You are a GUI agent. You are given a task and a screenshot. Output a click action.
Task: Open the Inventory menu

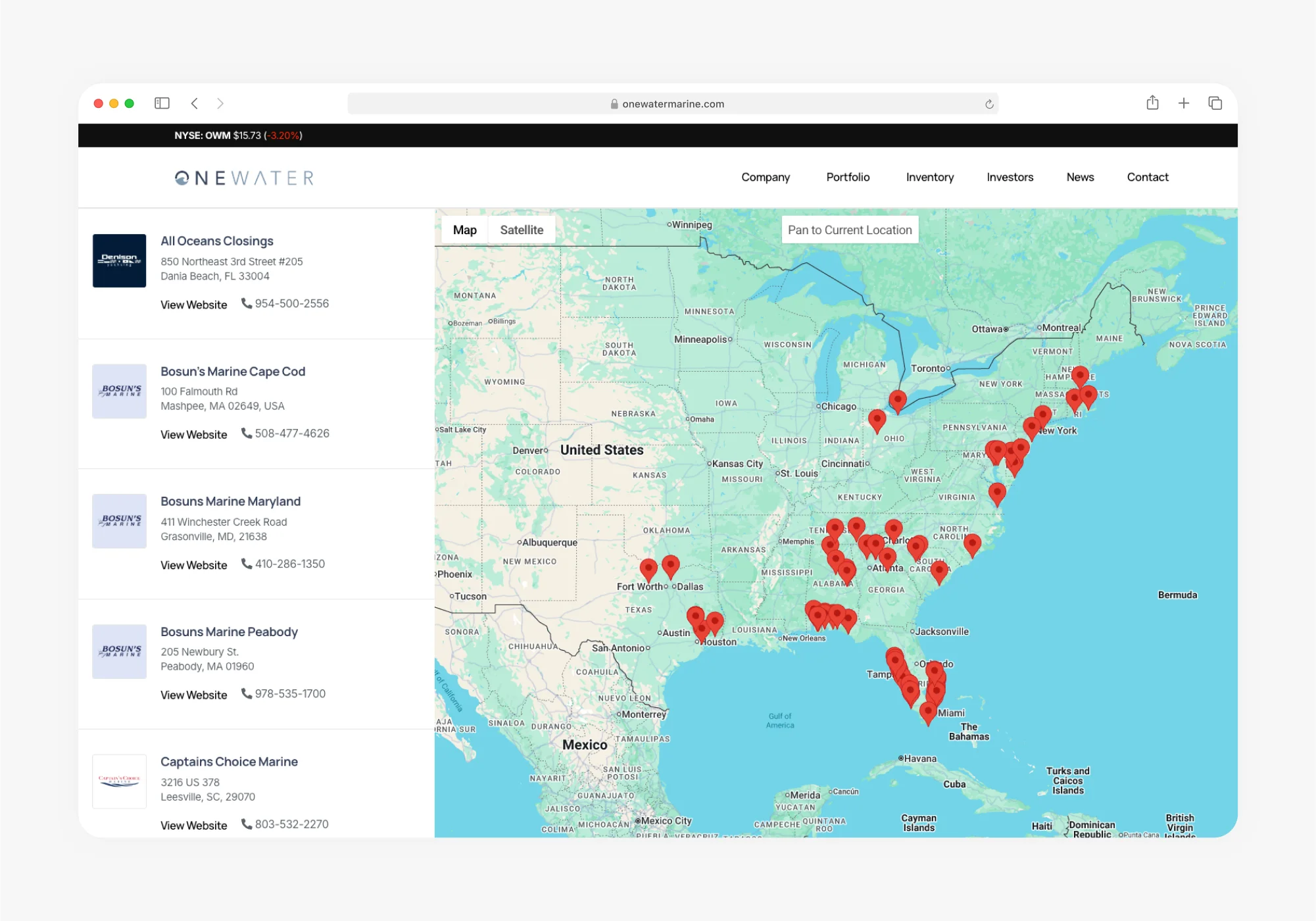929,177
